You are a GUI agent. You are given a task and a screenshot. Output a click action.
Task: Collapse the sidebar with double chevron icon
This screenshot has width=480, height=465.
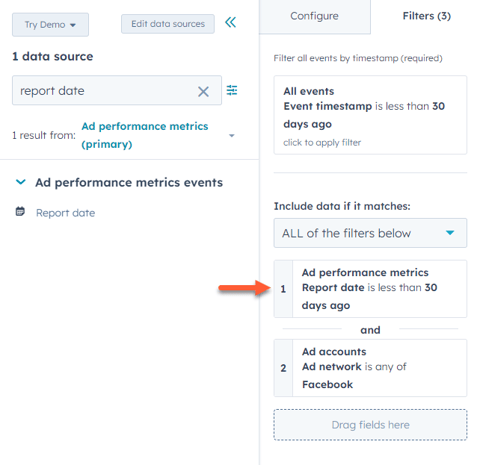point(230,23)
